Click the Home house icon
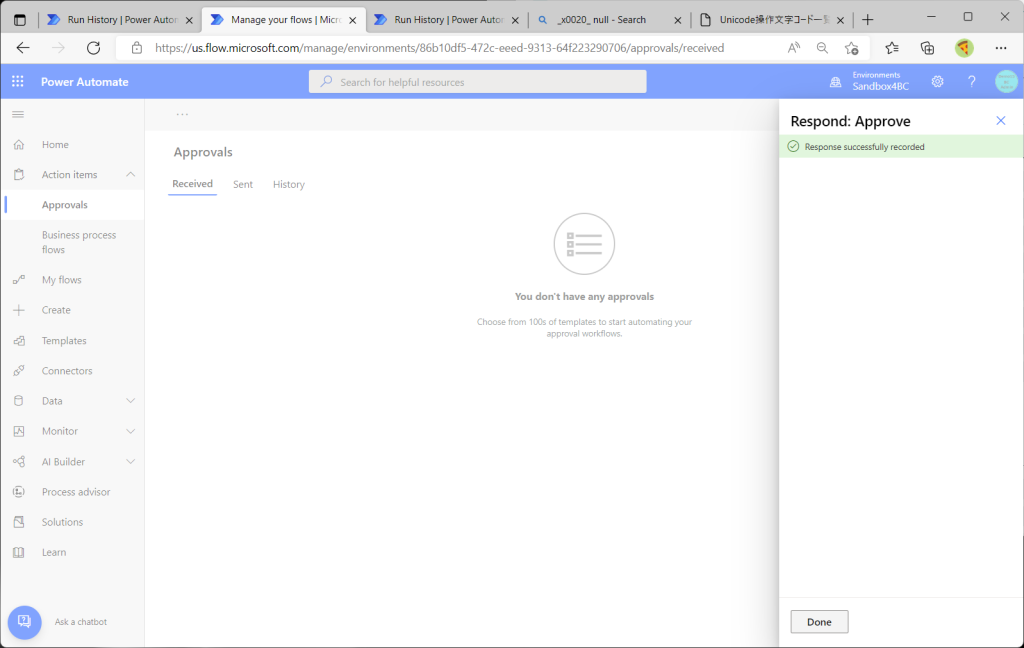The height and width of the screenshot is (648, 1024). (x=19, y=144)
